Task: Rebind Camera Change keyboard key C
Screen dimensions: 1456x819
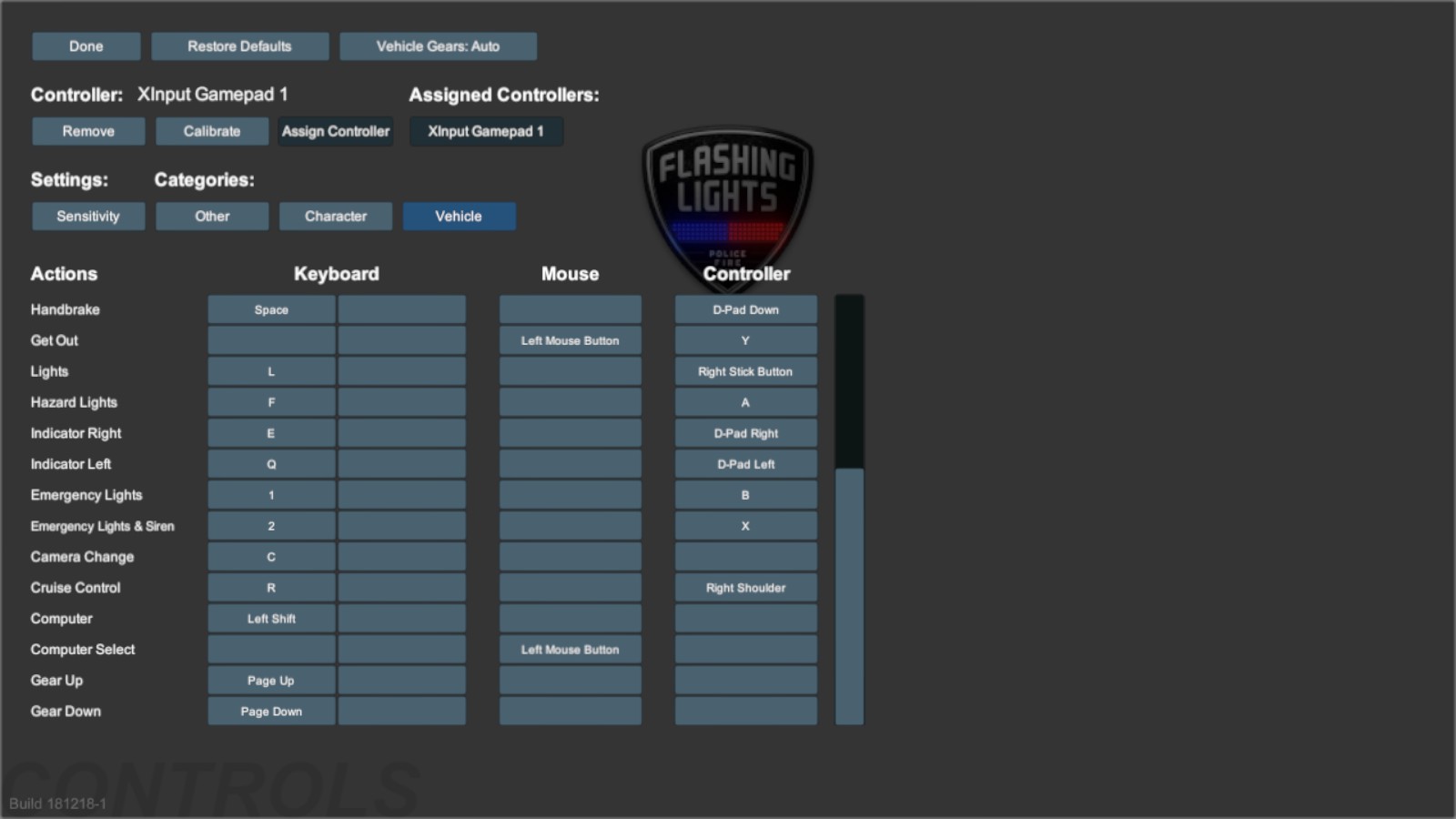Action: [271, 557]
